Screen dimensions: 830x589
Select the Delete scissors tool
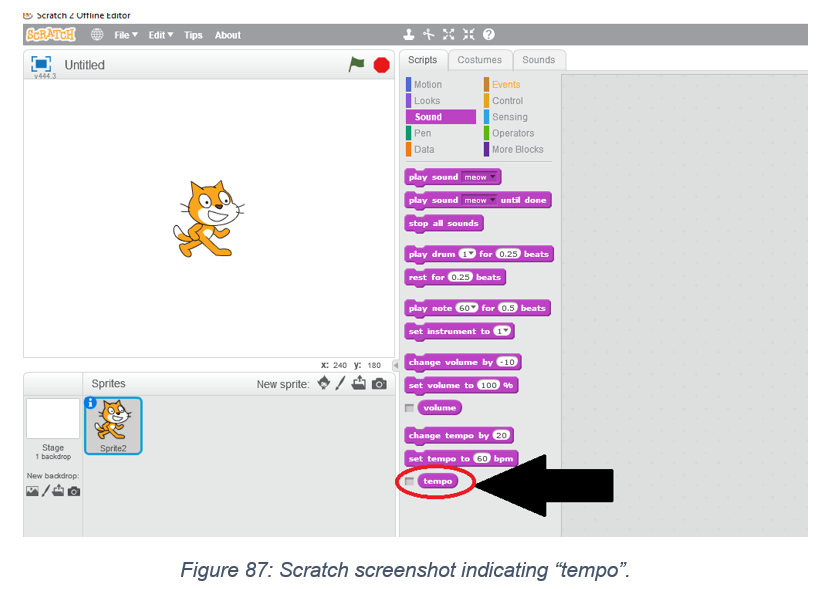click(x=428, y=35)
